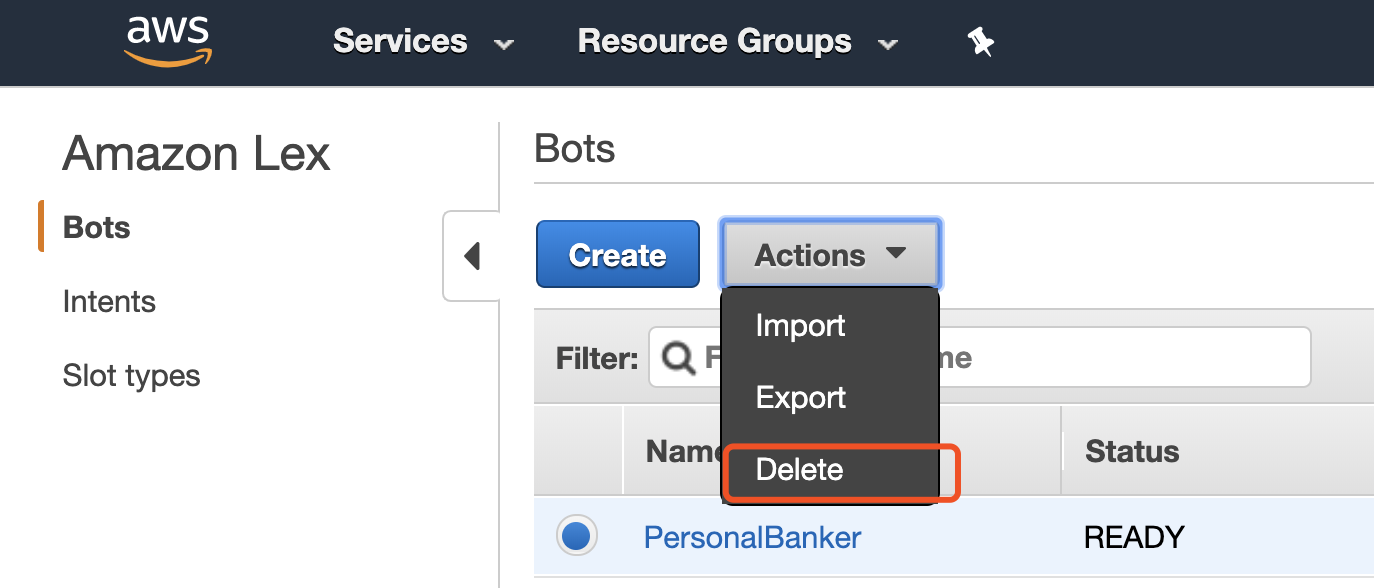This screenshot has height=588, width=1374.
Task: Click the Filter: label
Action: coord(597,358)
